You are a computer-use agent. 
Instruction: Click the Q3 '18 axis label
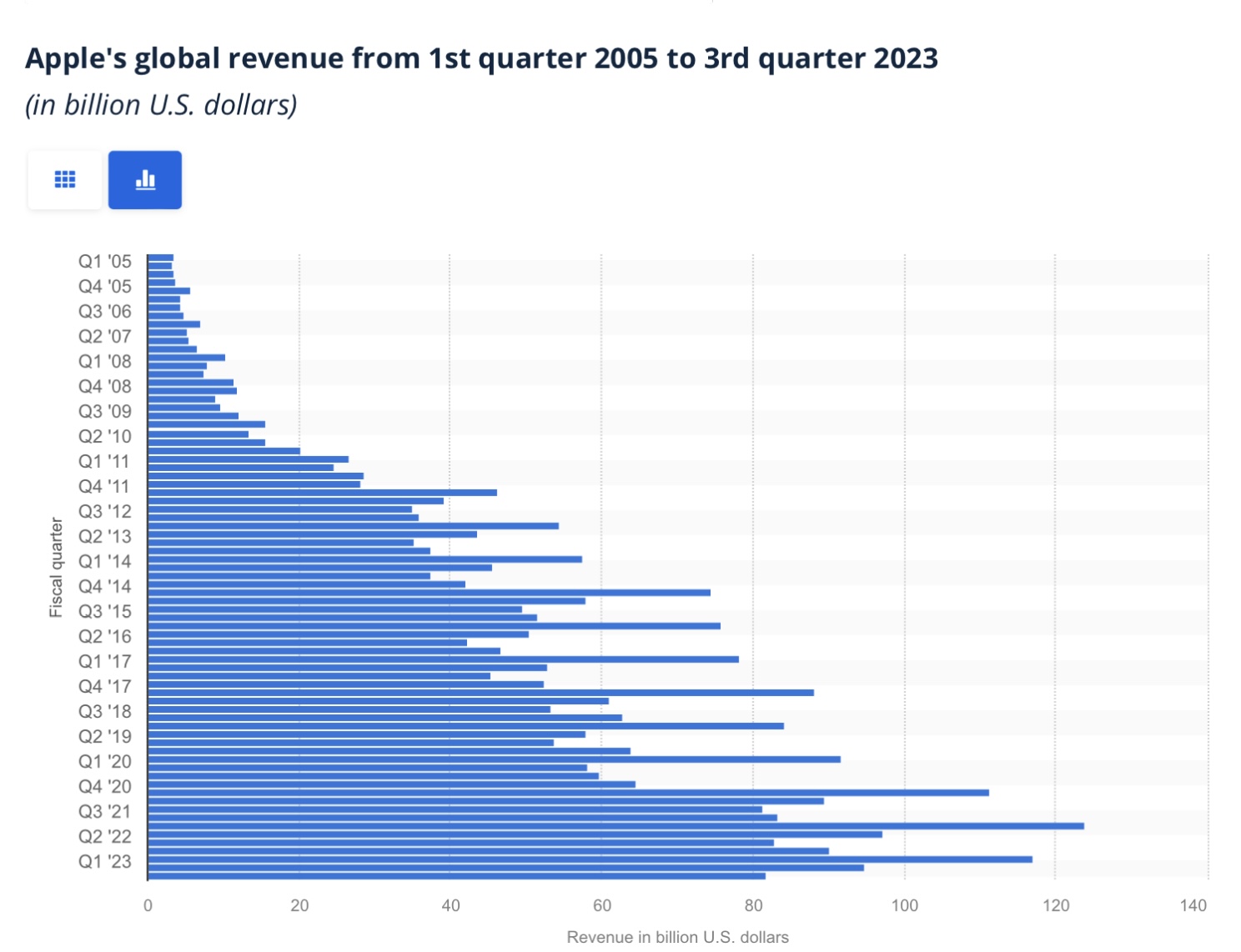pyautogui.click(x=105, y=711)
